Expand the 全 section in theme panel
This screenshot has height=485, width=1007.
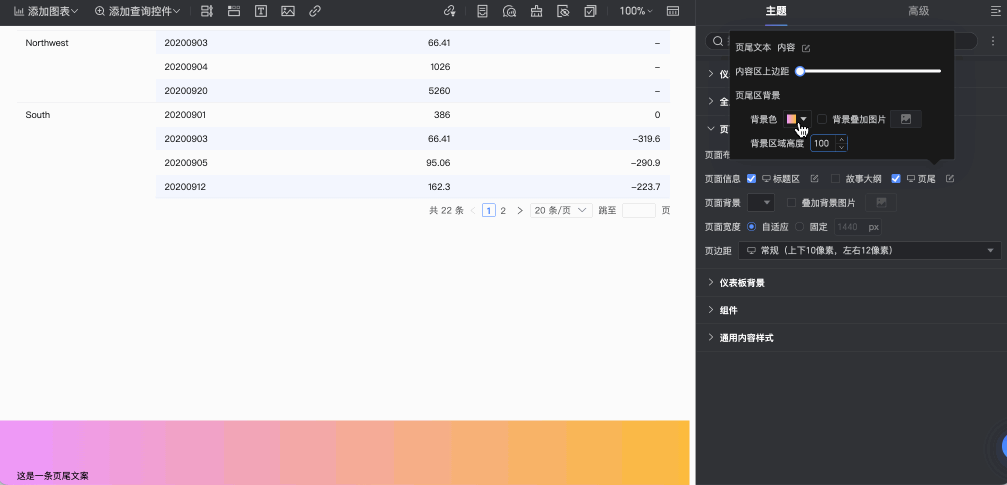(x=711, y=101)
